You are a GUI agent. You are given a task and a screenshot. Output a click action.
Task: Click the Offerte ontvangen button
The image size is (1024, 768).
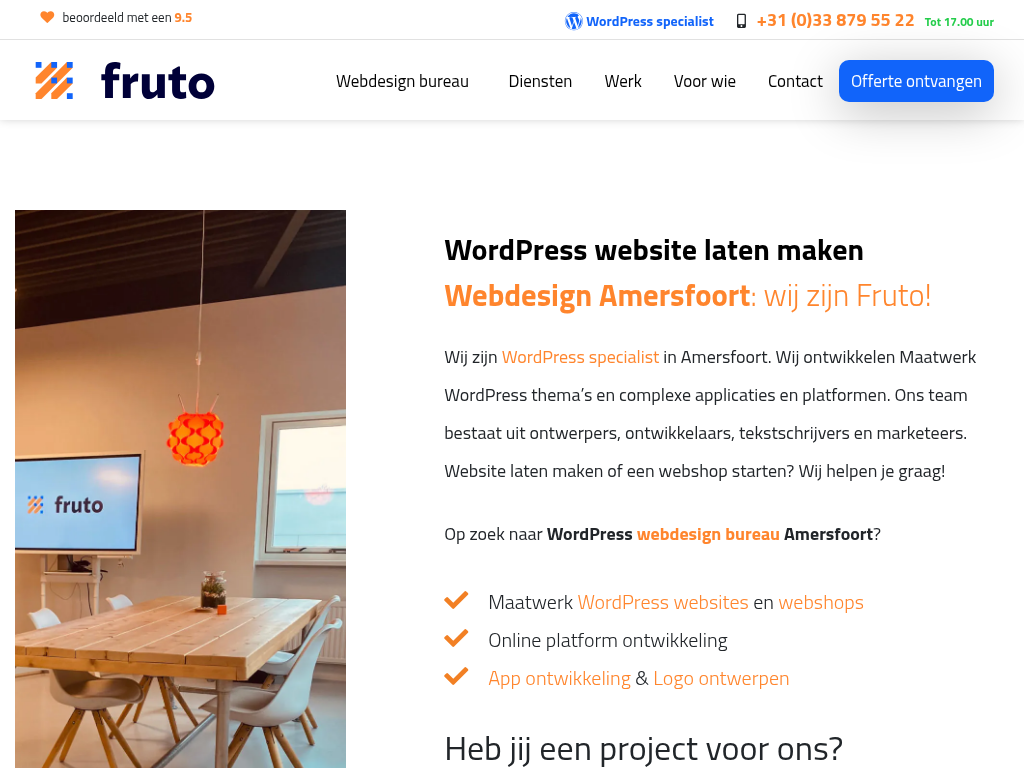pyautogui.click(x=916, y=81)
